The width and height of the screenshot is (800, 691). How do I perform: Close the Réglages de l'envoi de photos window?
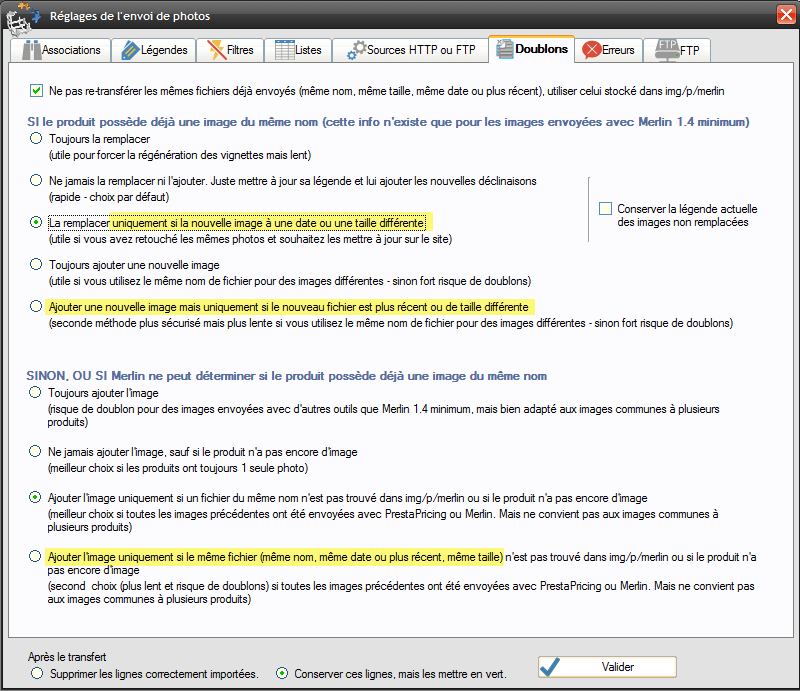tap(784, 14)
